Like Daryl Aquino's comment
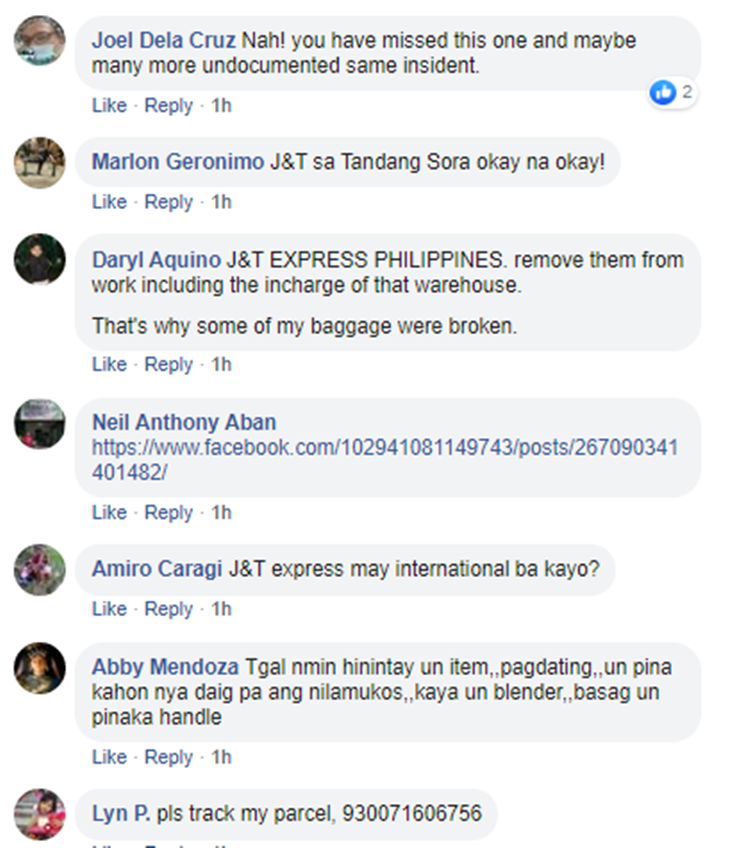750x848 pixels. [x=109, y=364]
